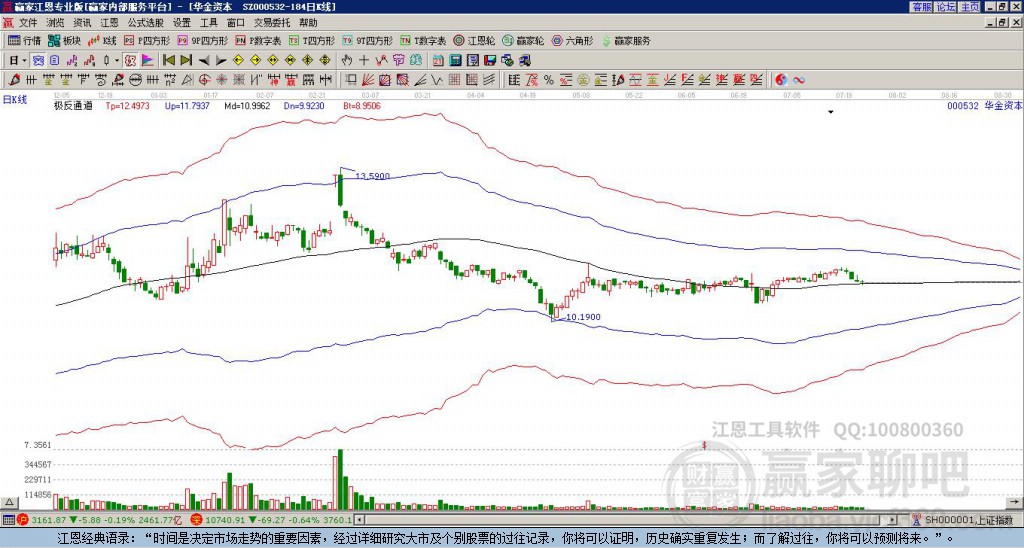Open the 浏览 menu
1024x548 pixels.
click(56, 23)
